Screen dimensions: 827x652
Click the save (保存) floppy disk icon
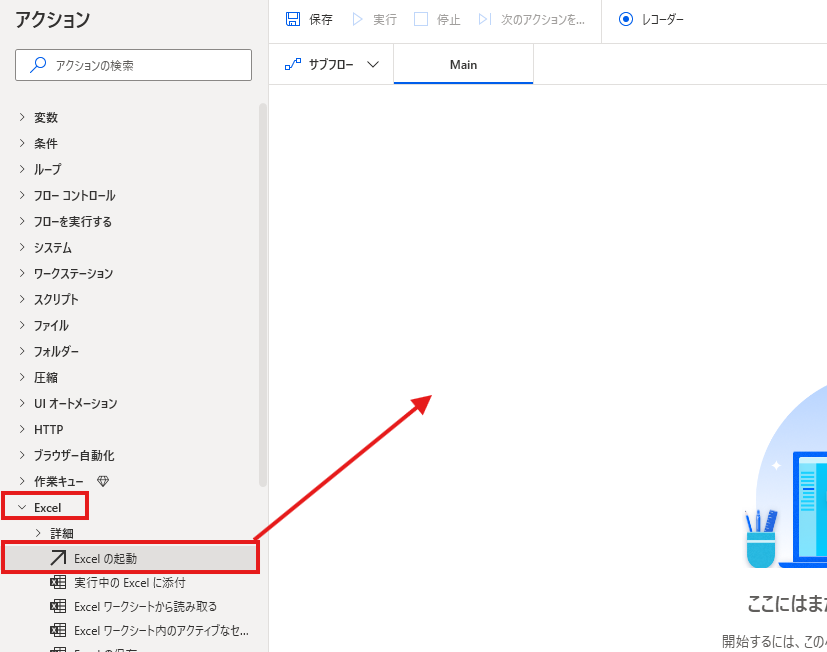pos(293,20)
